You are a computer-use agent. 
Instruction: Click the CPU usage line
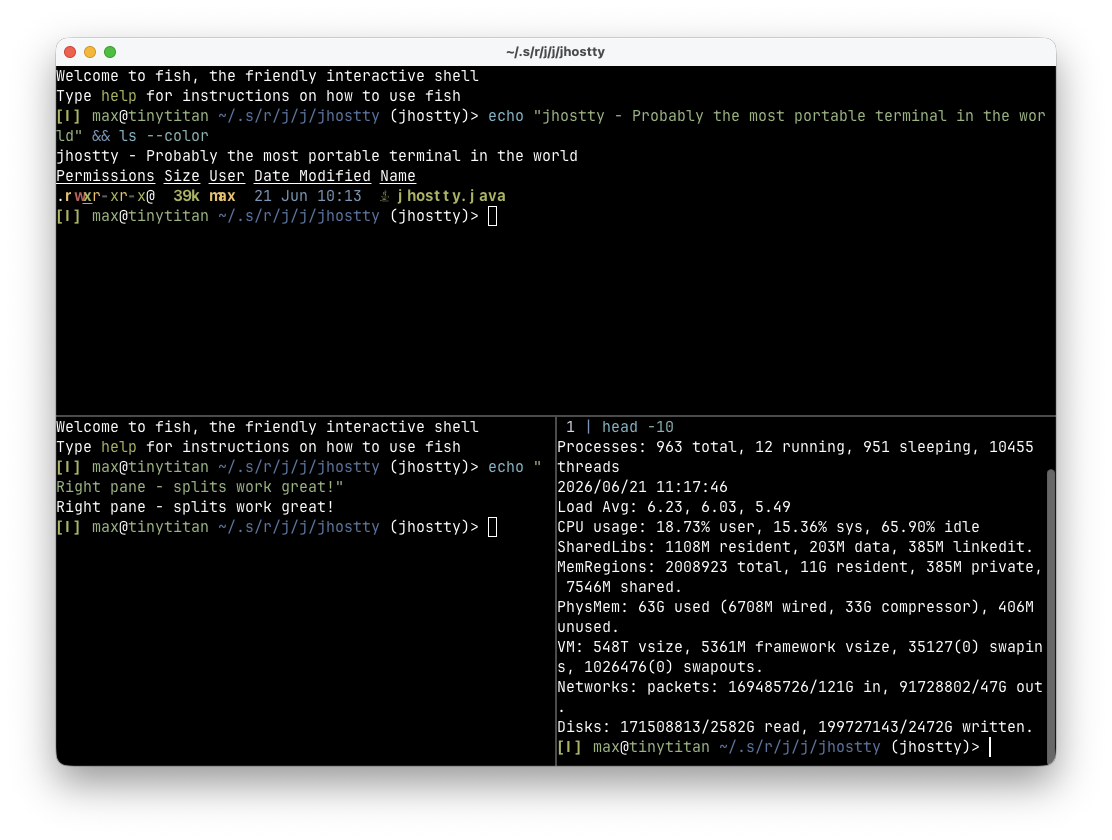point(768,527)
